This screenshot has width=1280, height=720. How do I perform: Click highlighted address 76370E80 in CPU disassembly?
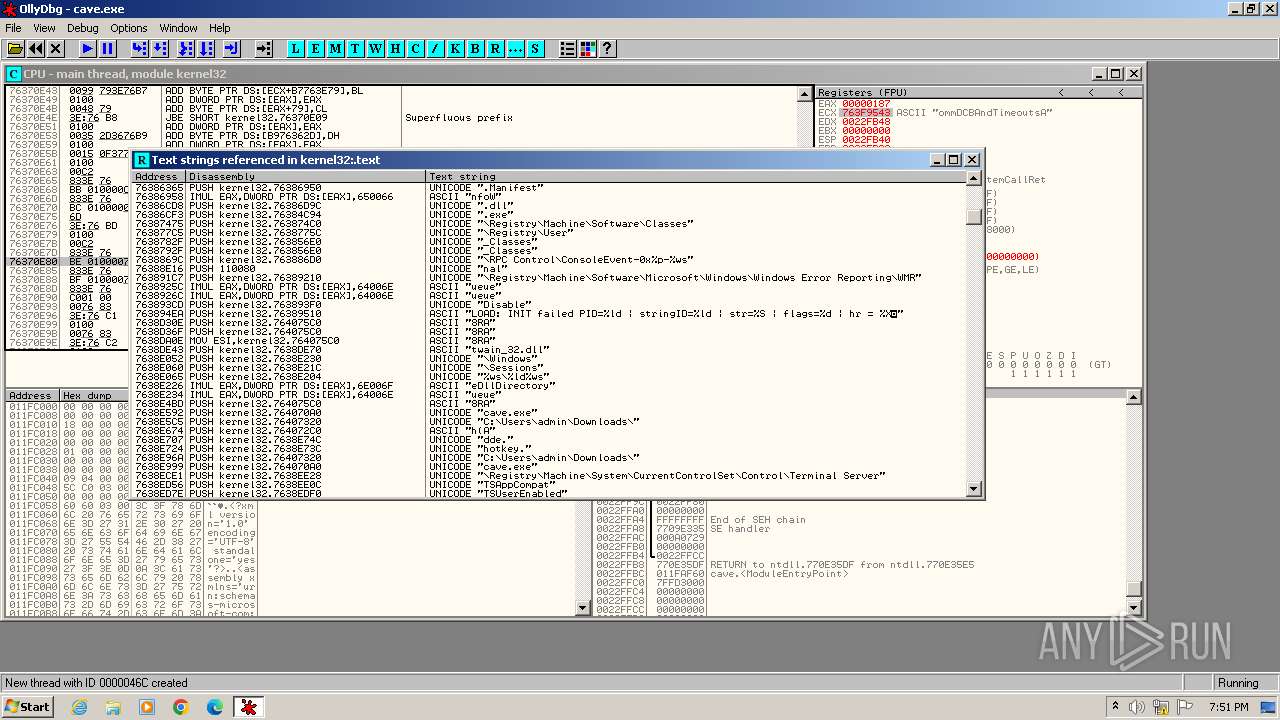(33, 261)
